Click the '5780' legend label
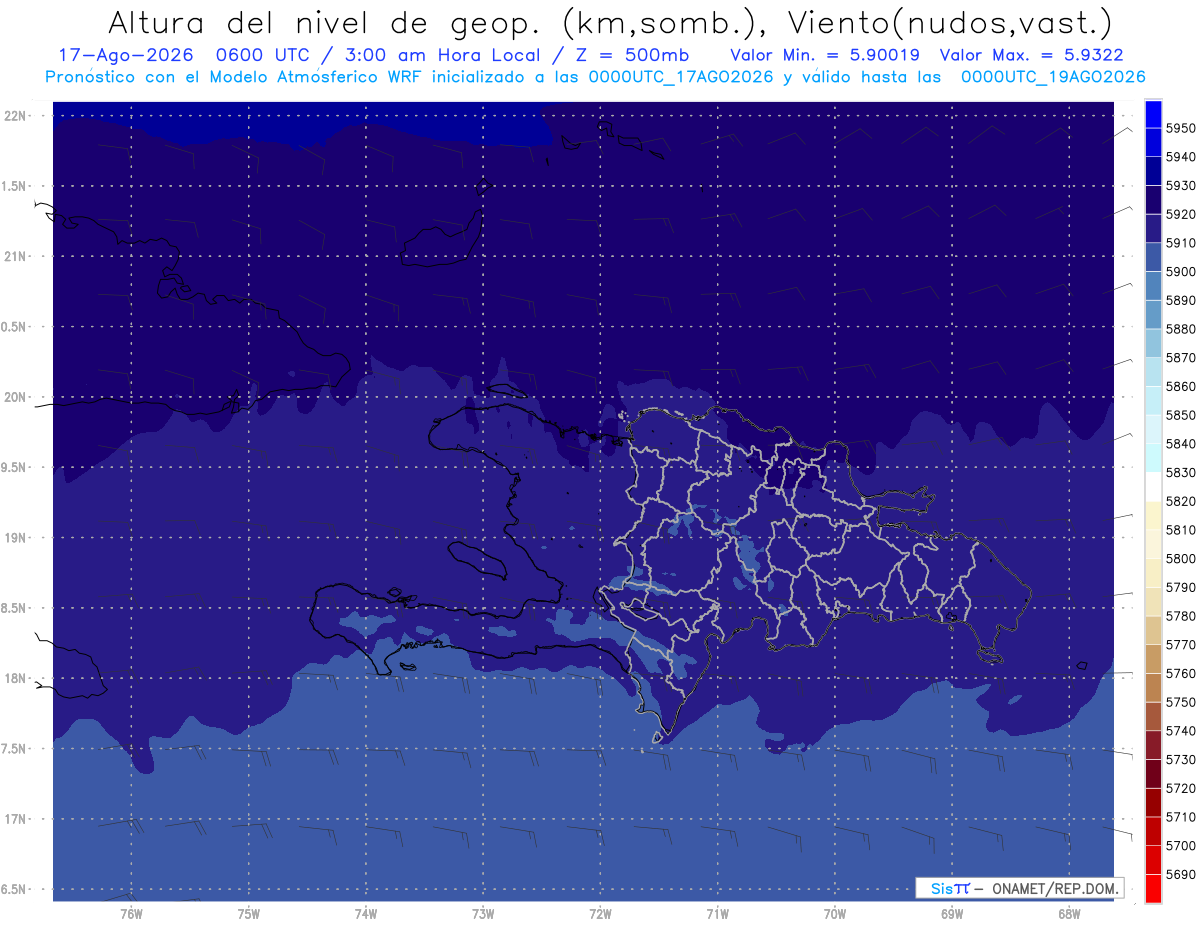 [1181, 616]
